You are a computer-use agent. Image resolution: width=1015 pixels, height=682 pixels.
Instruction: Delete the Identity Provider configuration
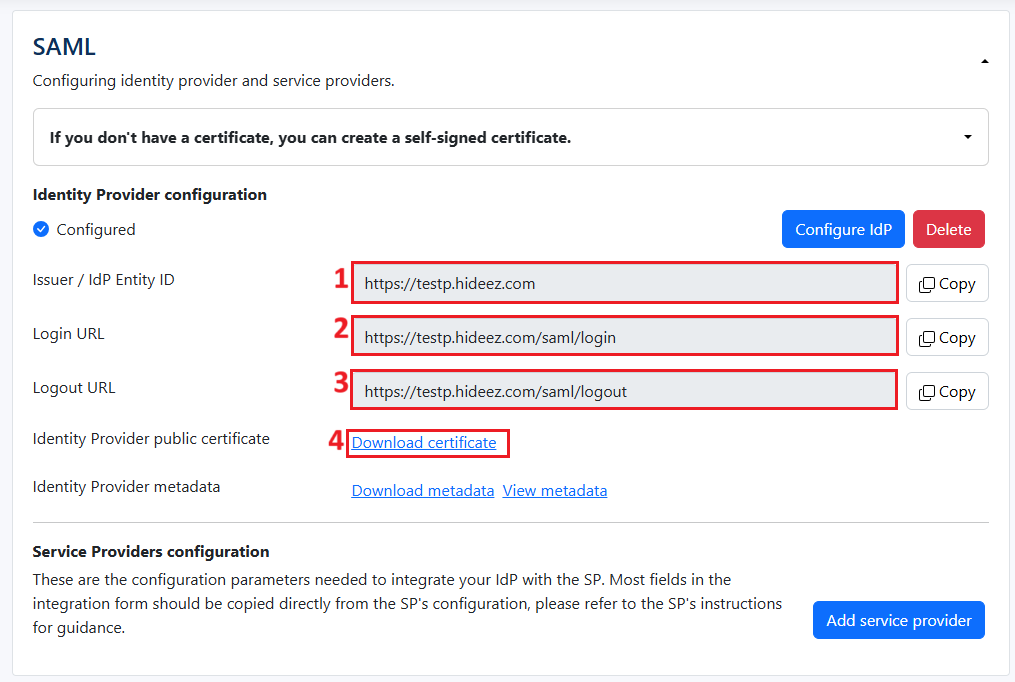948,229
